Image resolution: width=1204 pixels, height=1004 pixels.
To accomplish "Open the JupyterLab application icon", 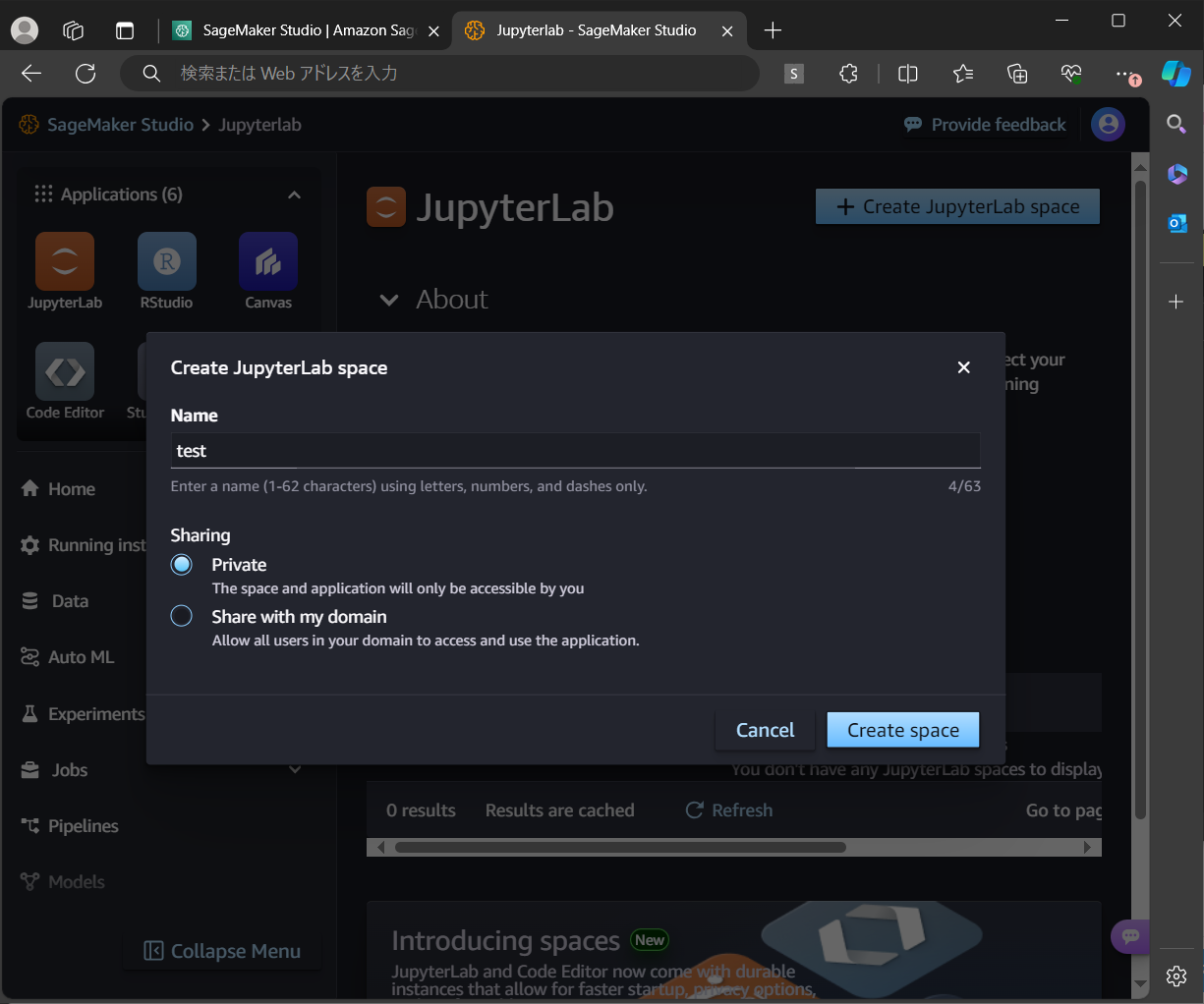I will tap(65, 261).
